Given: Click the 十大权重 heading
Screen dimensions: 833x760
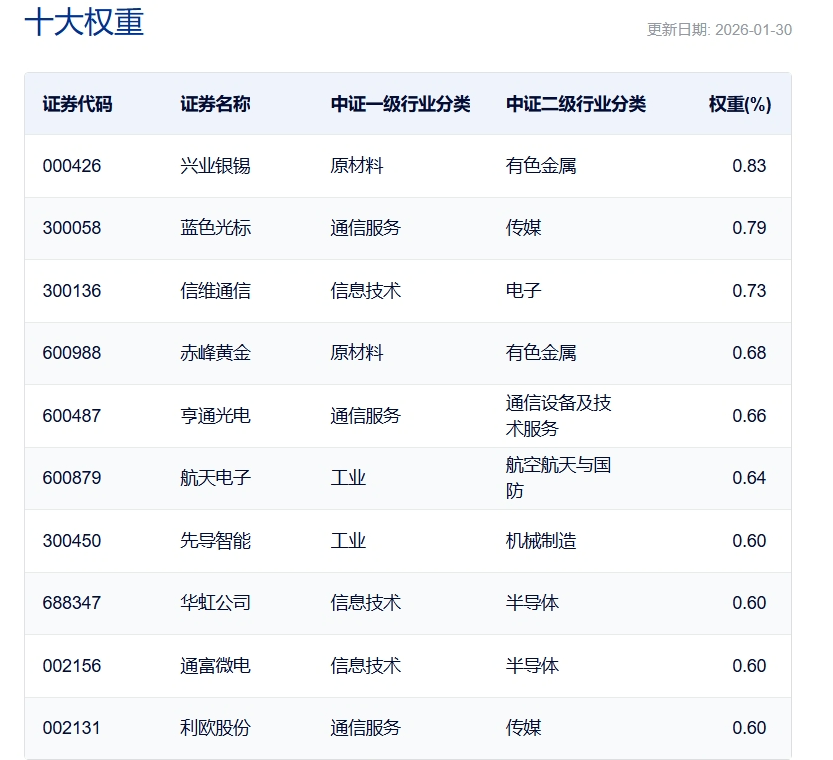Looking at the screenshot, I should click(84, 22).
